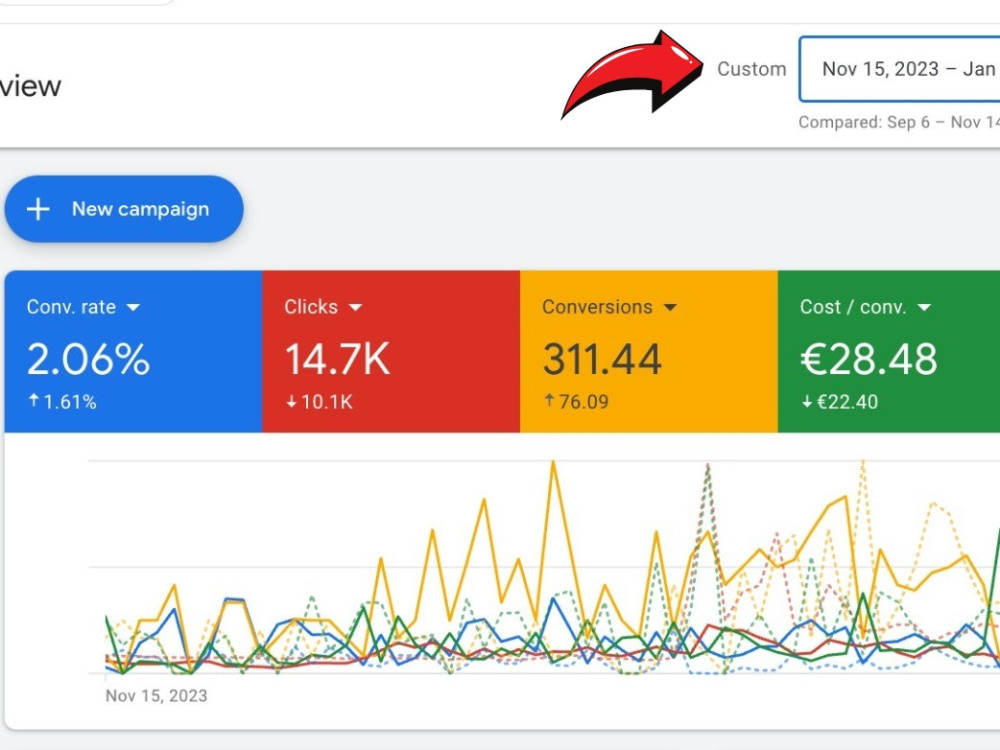
Task: Select the yellow Conversions scorecard
Action: (x=649, y=351)
